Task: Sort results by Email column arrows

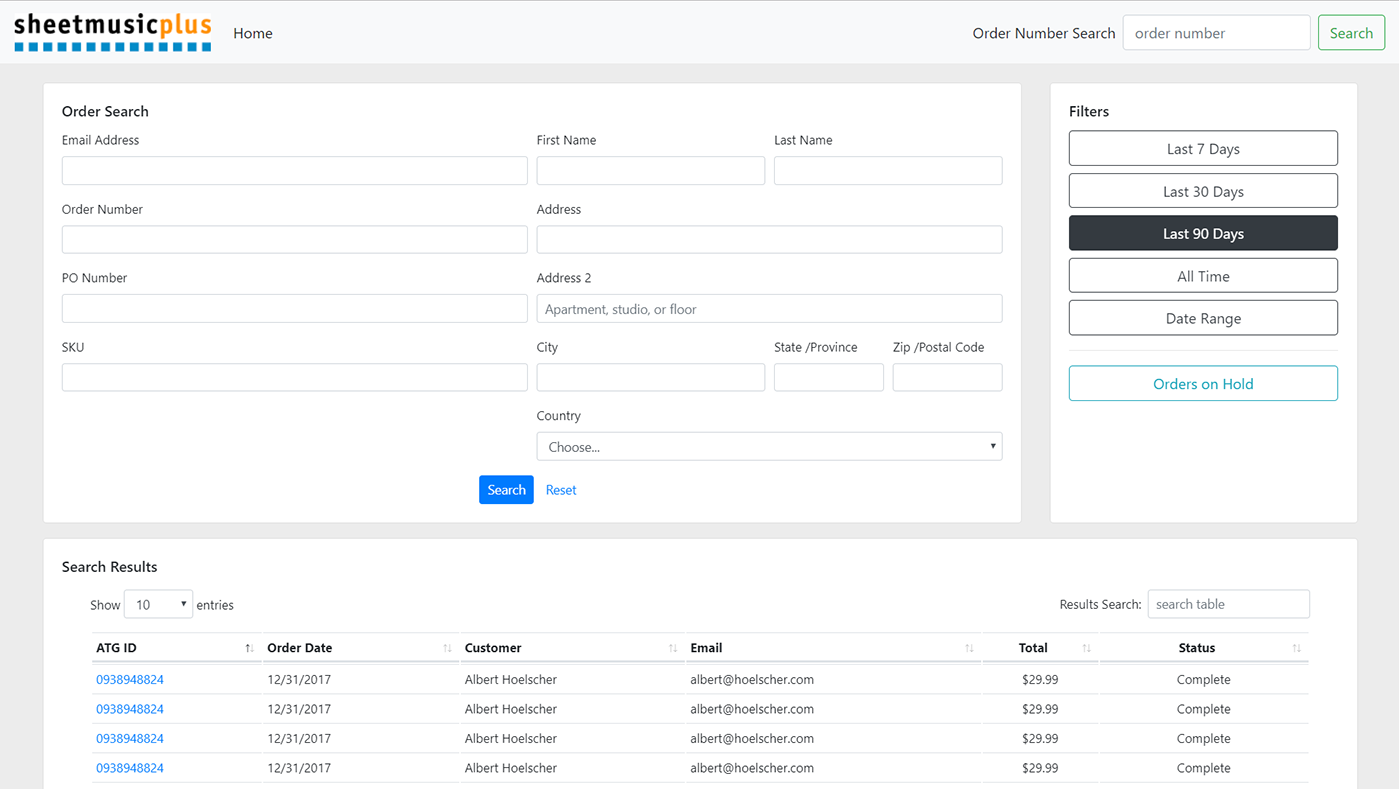Action: coord(969,648)
